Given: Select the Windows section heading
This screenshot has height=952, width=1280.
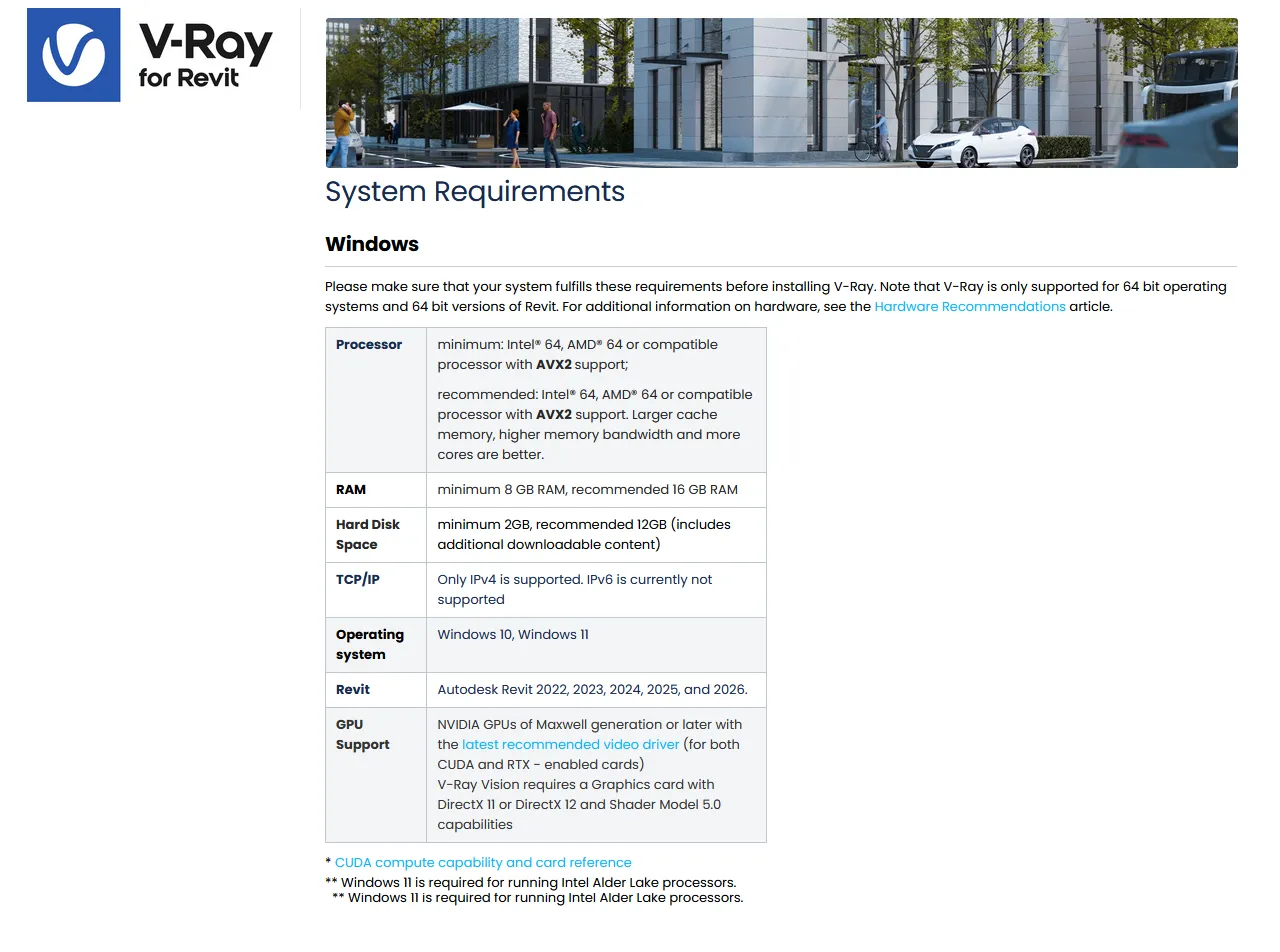Looking at the screenshot, I should coord(372,243).
